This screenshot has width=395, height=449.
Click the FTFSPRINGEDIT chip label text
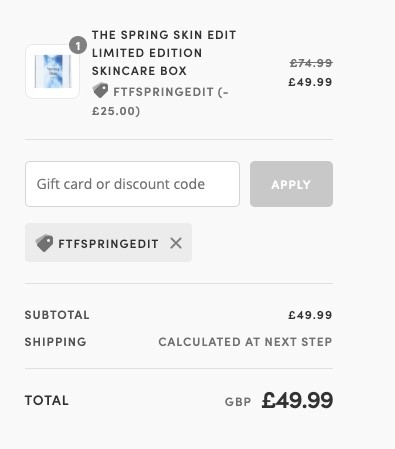[108, 244]
